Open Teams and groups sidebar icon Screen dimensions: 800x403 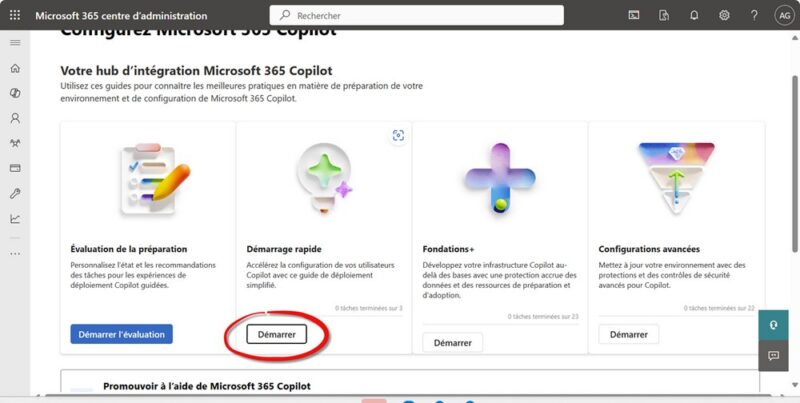coord(15,143)
